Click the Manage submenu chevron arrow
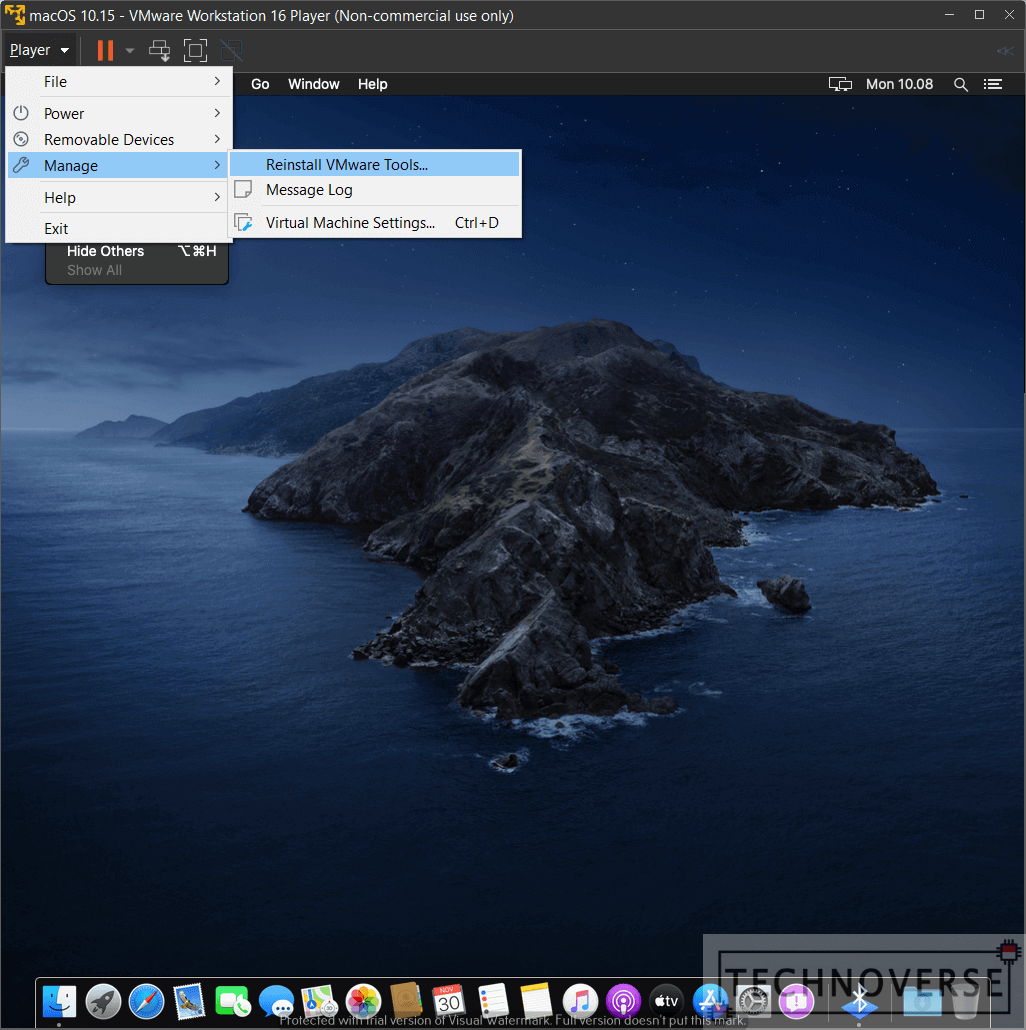Image resolution: width=1026 pixels, height=1030 pixels. pos(217,165)
